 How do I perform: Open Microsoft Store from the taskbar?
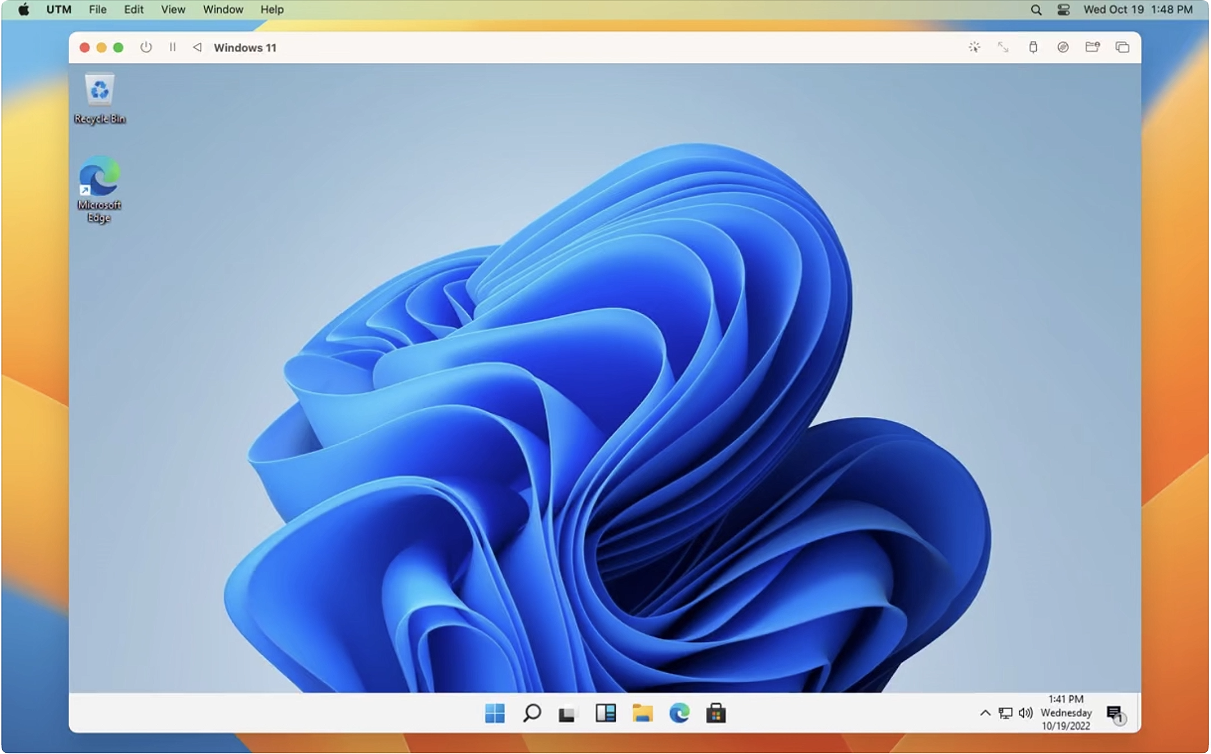pos(716,713)
